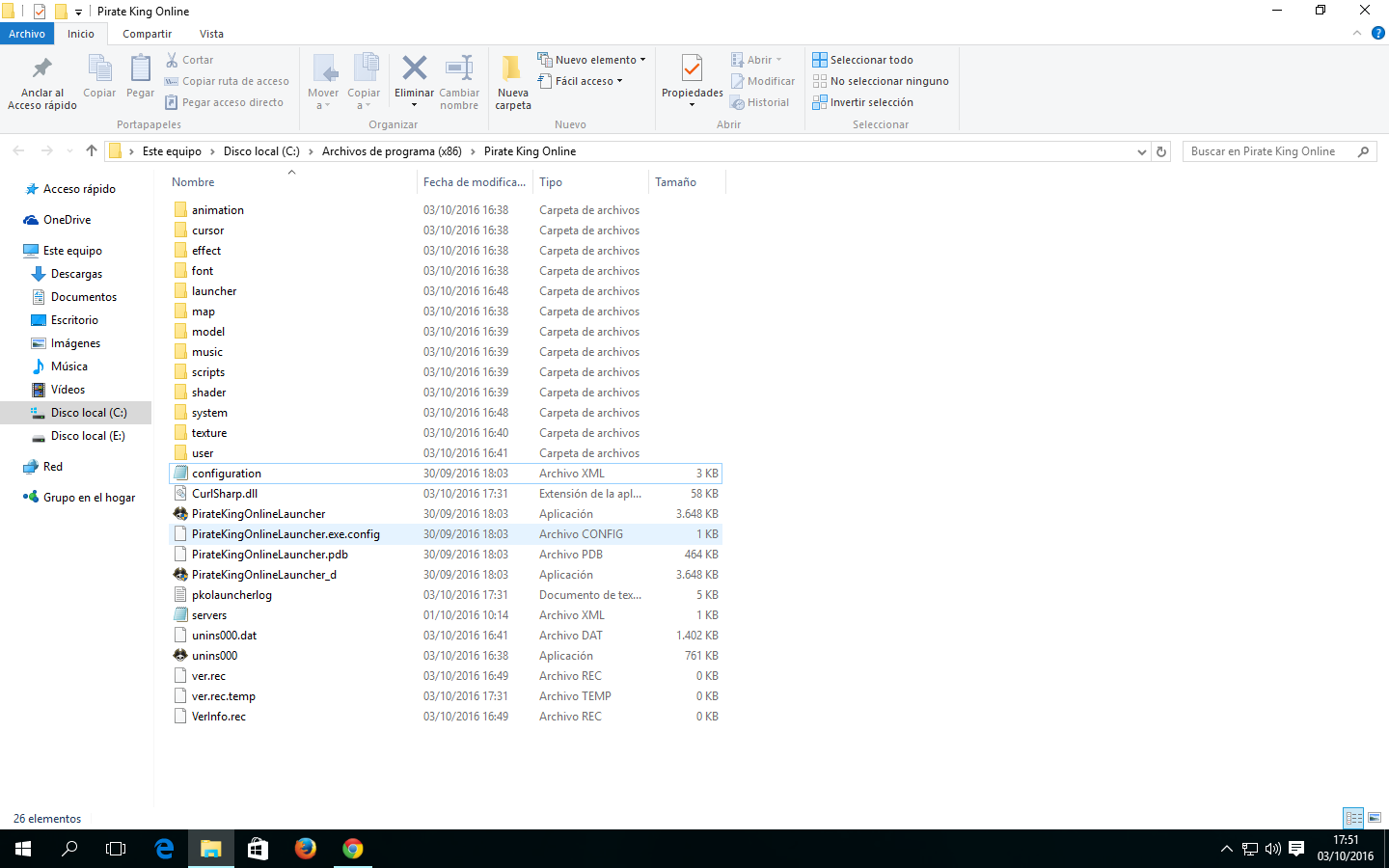1389x868 pixels.
Task: Open recent locations dropdown arrow
Action: point(69,151)
